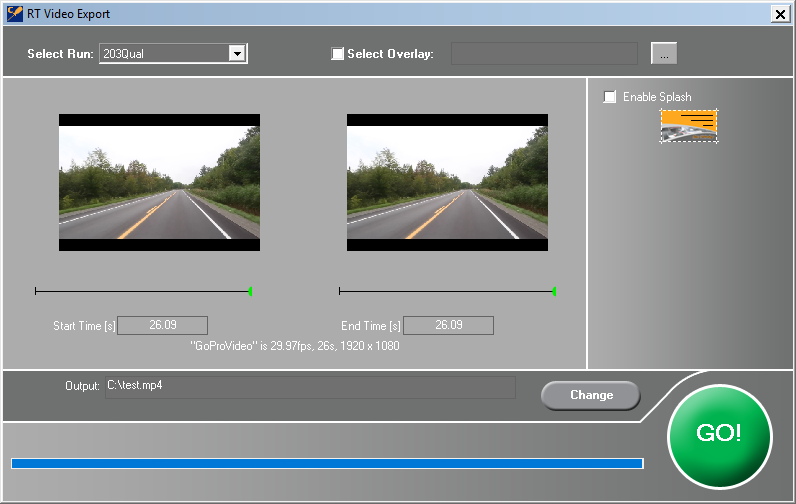Click the middle of the start time track

tap(142, 291)
